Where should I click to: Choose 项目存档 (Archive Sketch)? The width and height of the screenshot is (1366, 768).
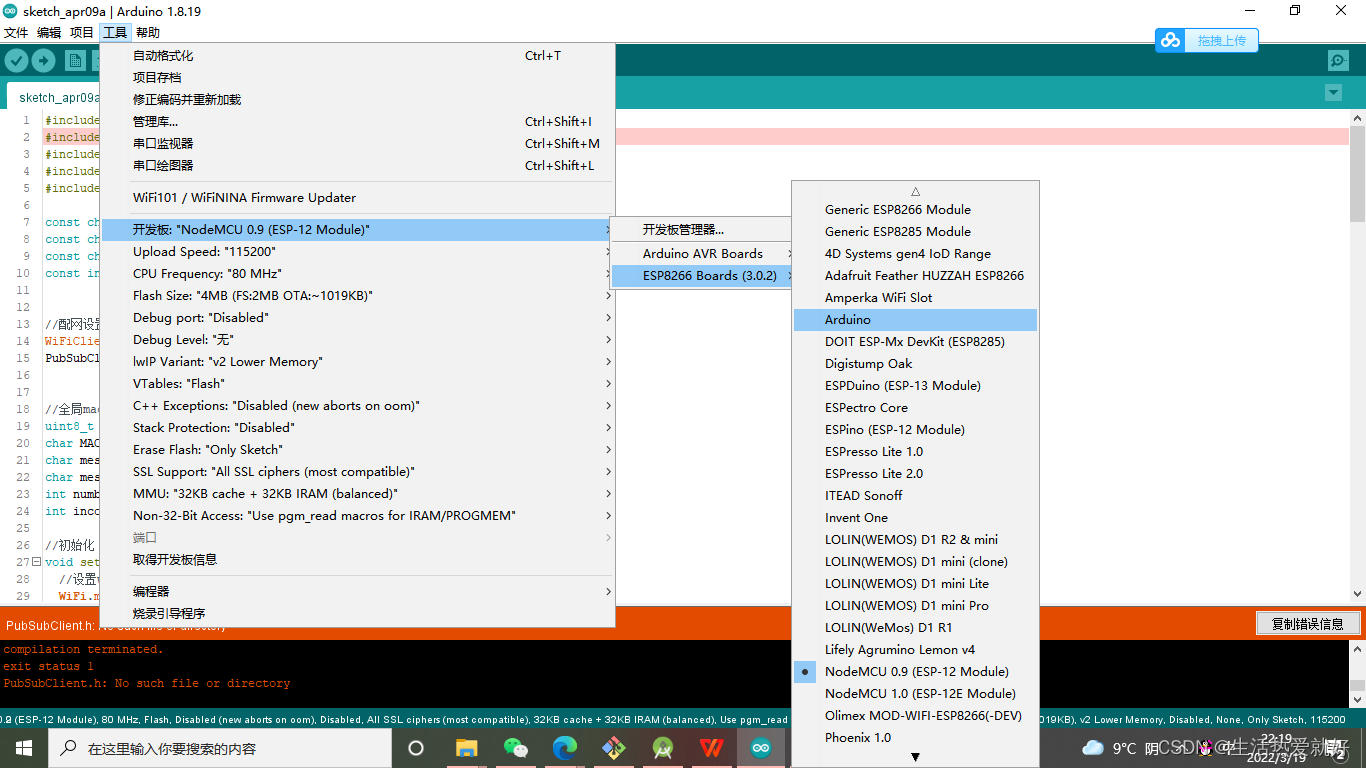[357, 77]
